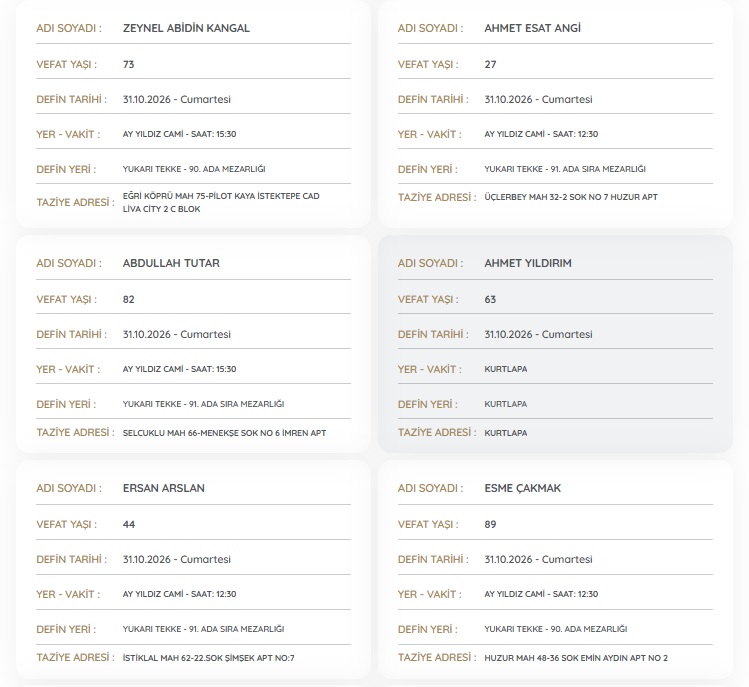This screenshot has width=749, height=687.
Task: Click the 91. ADA SIRA MEZARLIĞI entry for Ahmet Esat Angi
Action: coord(565,169)
